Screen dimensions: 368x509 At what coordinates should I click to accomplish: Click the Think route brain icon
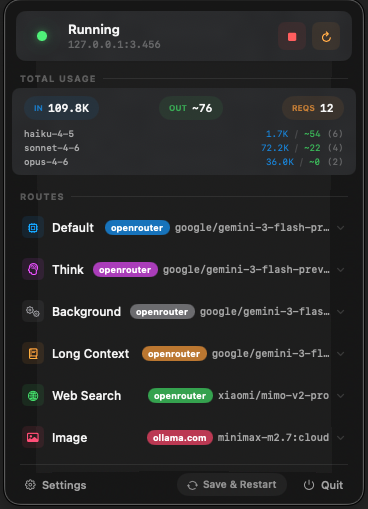tap(33, 269)
